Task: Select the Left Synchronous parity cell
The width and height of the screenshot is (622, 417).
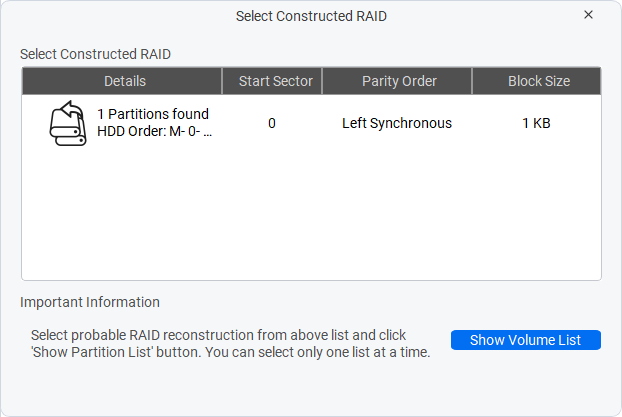Action: tap(397, 123)
